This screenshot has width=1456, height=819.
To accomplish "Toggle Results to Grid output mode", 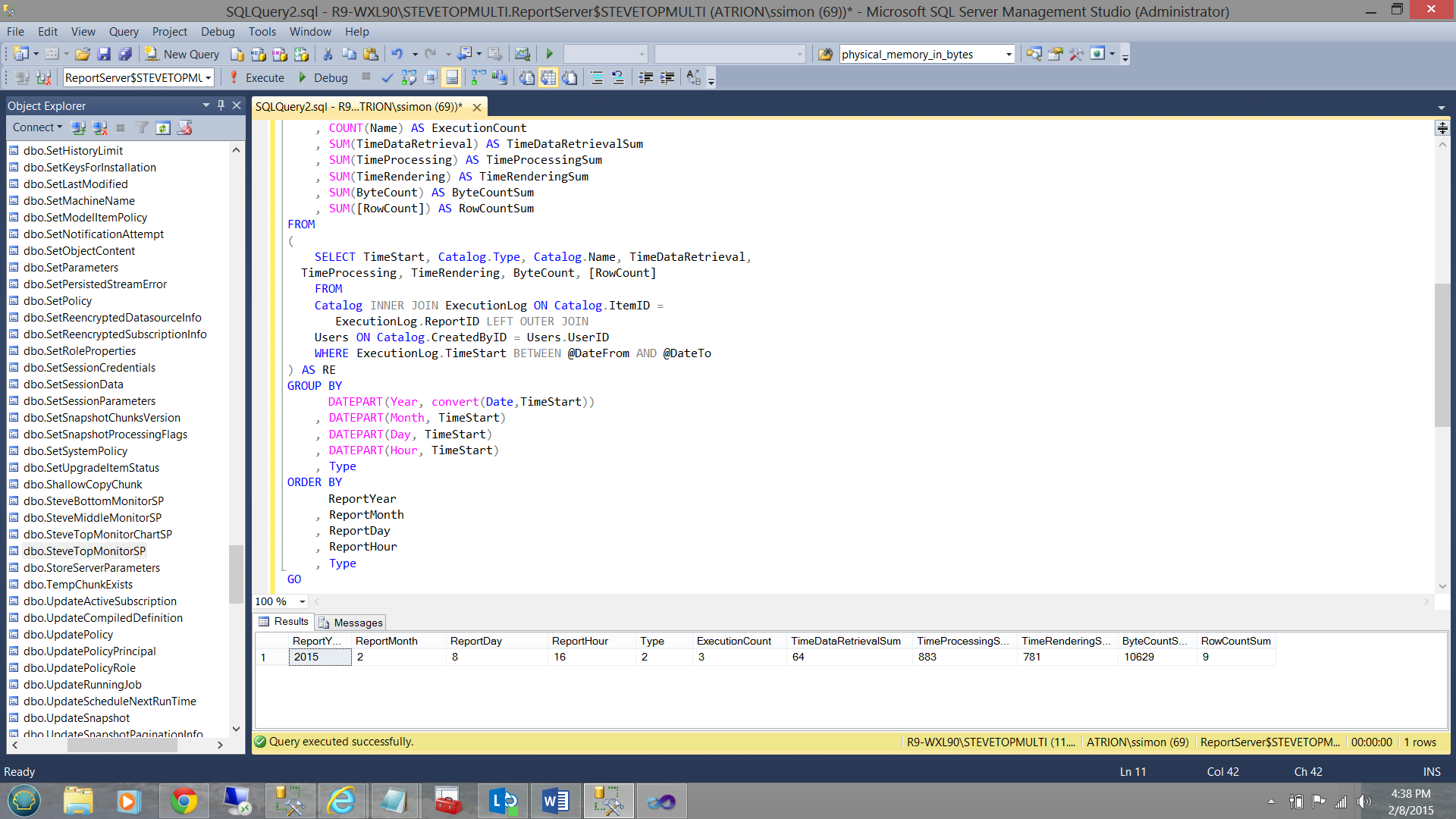I will click(x=548, y=77).
